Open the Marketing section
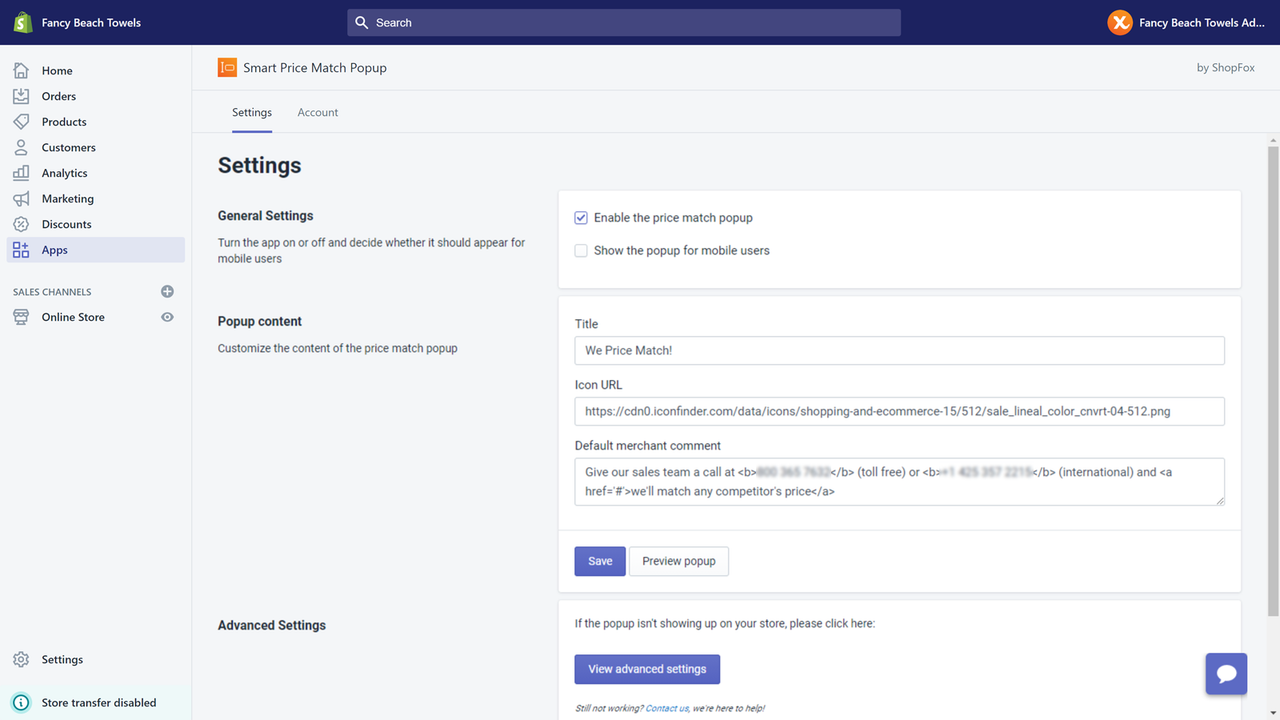1280x720 pixels. click(67, 198)
